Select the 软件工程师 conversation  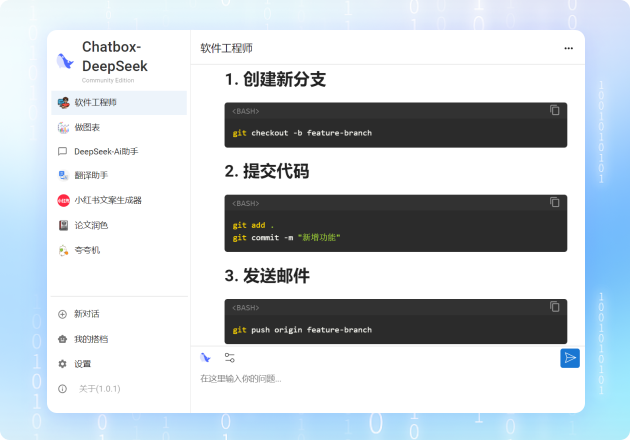tap(118, 102)
